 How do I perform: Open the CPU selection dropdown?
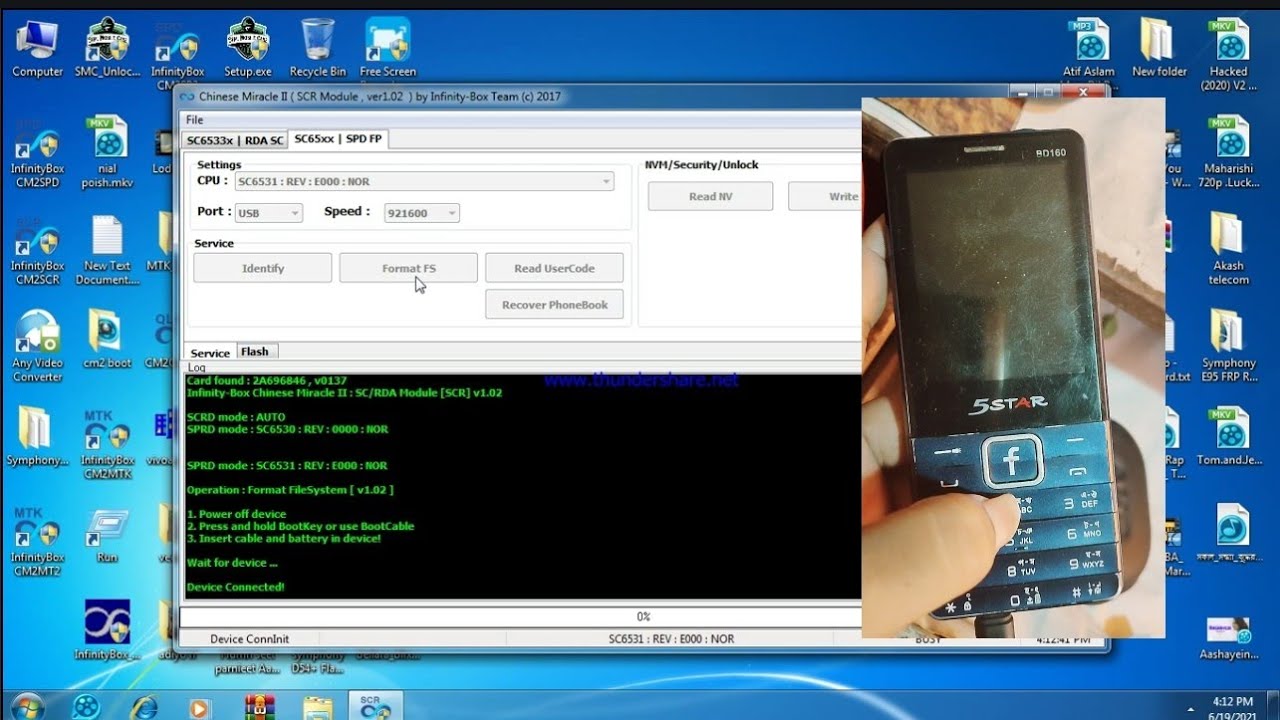[424, 181]
